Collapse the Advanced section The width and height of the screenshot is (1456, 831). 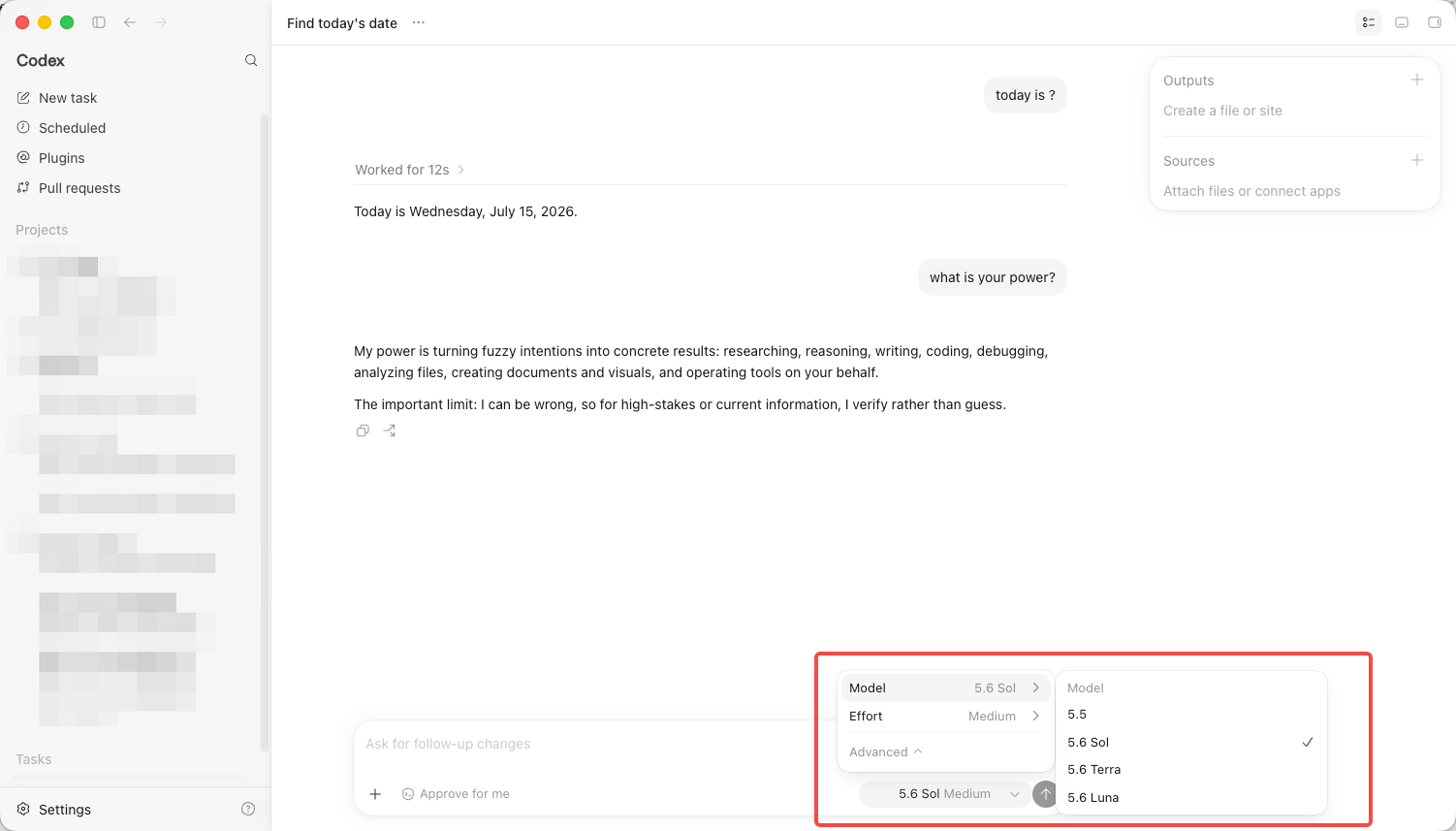885,752
